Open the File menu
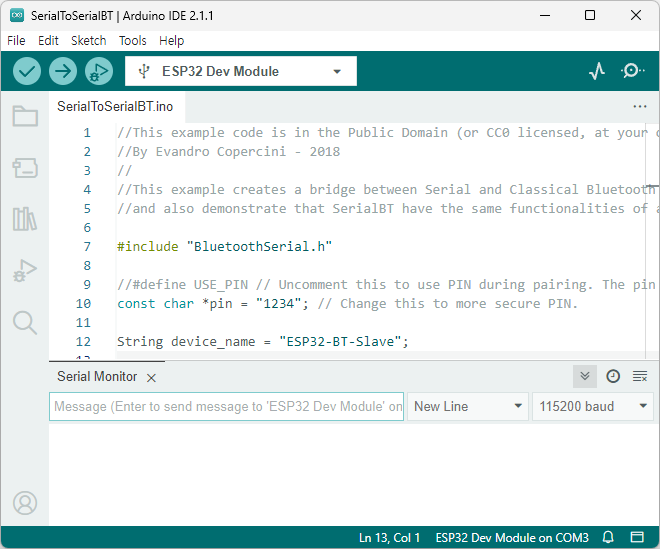 tap(16, 41)
